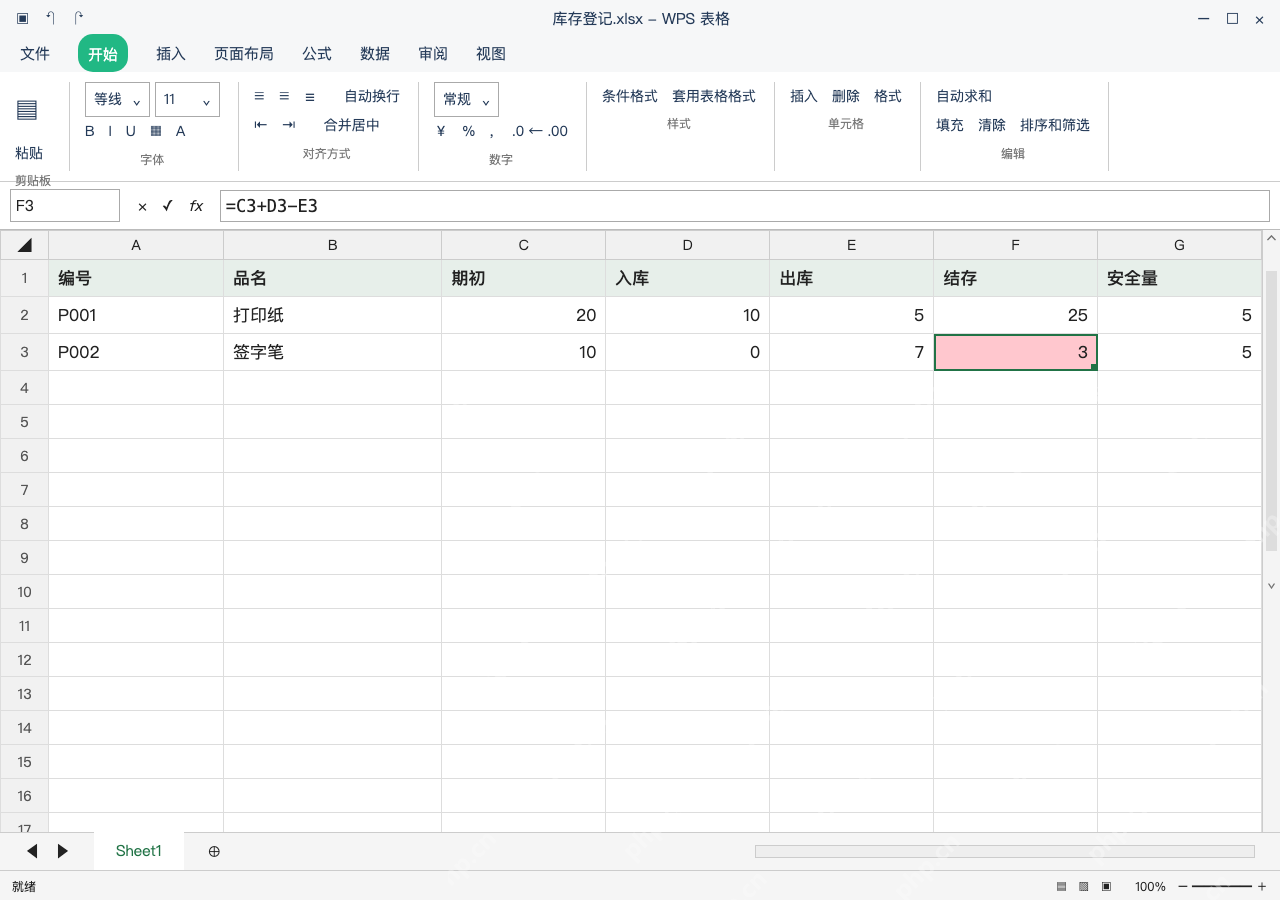Screen dimensions: 1280x900
Task: Click the 删除 delete cells button
Action: [x=846, y=96]
